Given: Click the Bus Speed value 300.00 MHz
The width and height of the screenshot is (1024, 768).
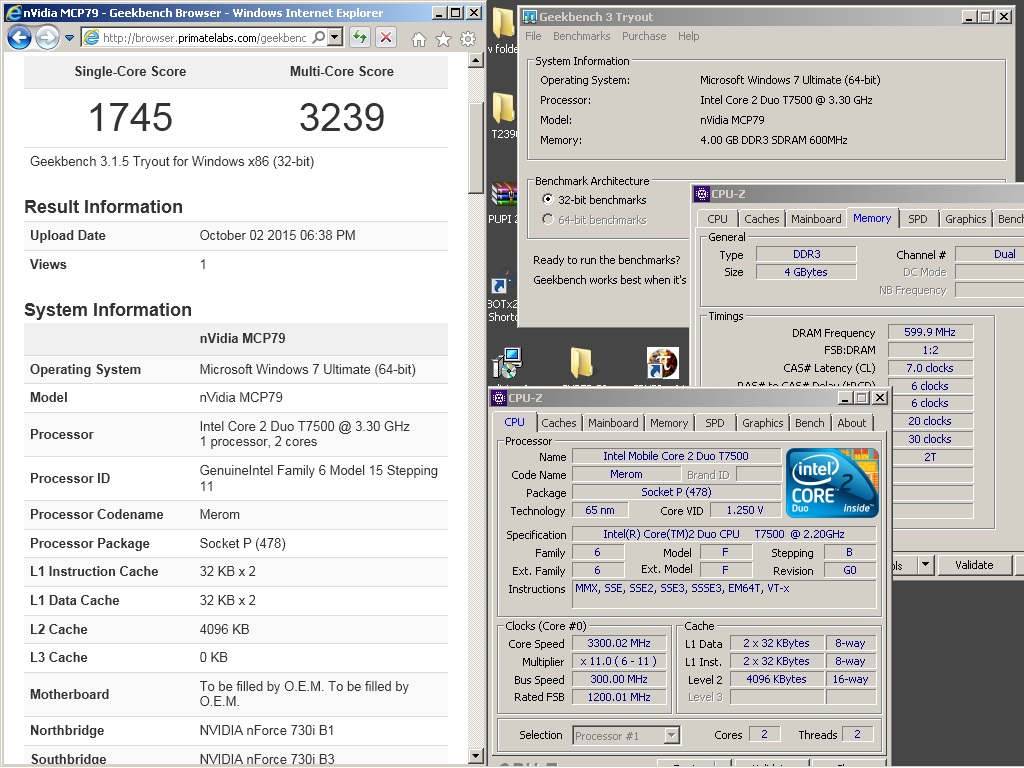Looking at the screenshot, I should [x=619, y=679].
